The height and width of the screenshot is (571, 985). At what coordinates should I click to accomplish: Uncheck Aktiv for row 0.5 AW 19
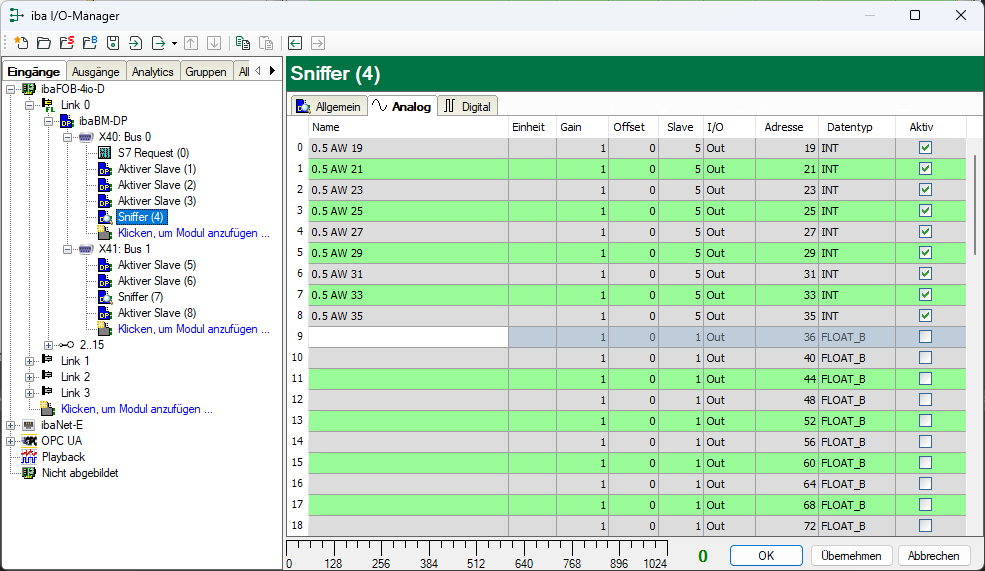tap(925, 148)
